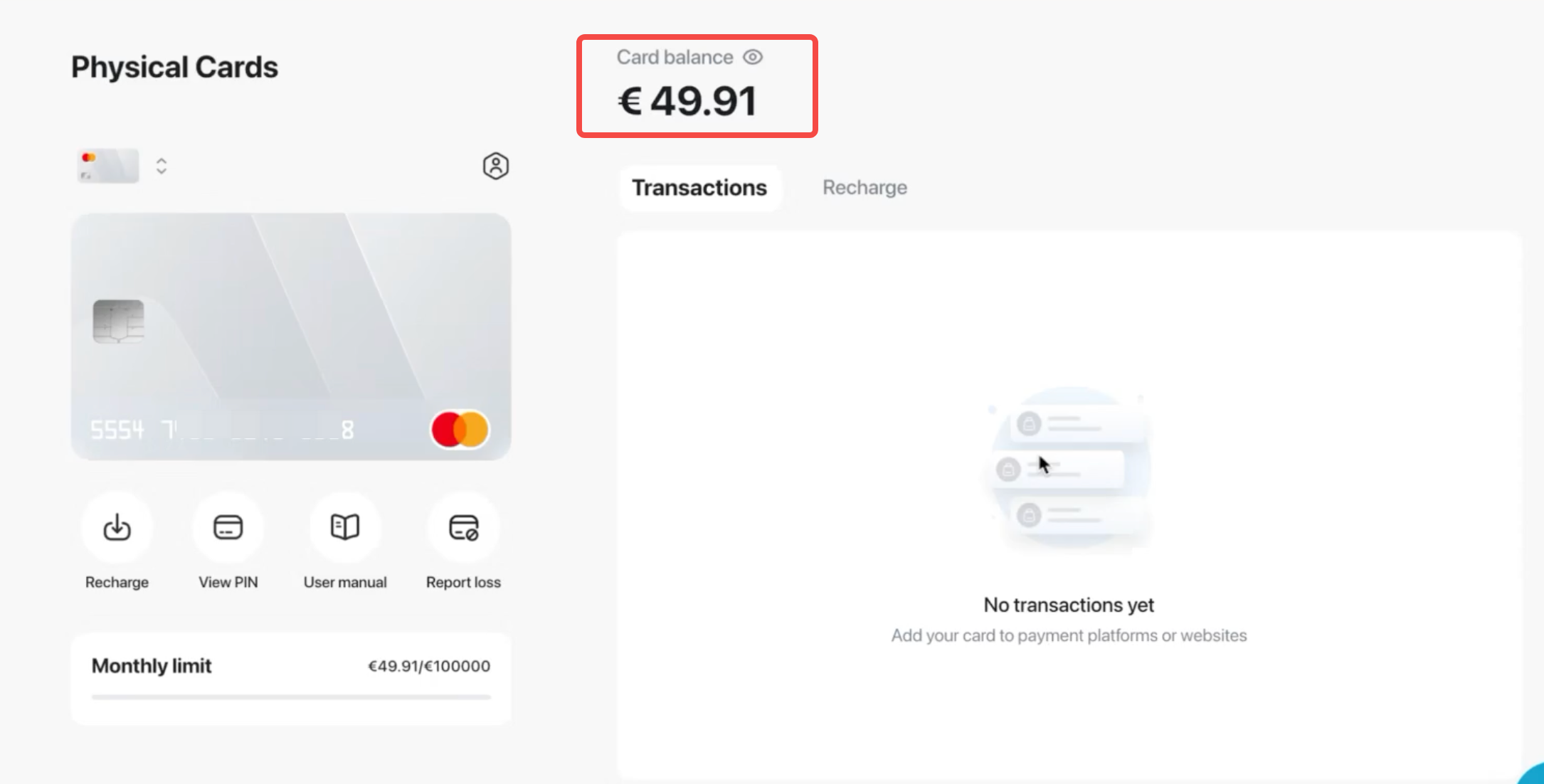Click the masked card number on card

click(x=222, y=430)
